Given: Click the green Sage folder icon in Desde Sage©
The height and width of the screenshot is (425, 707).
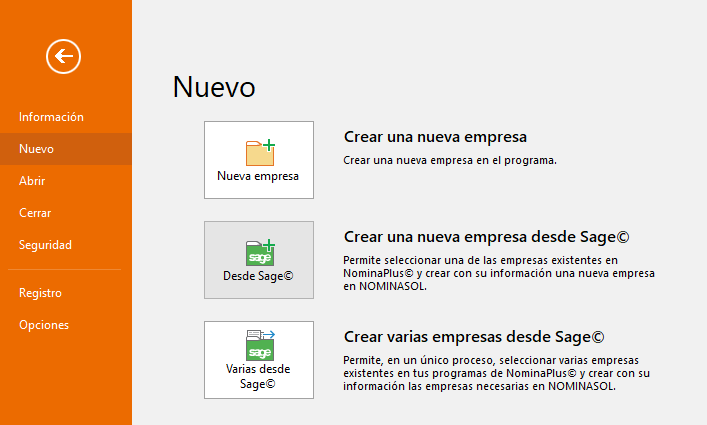Looking at the screenshot, I should [x=260, y=252].
